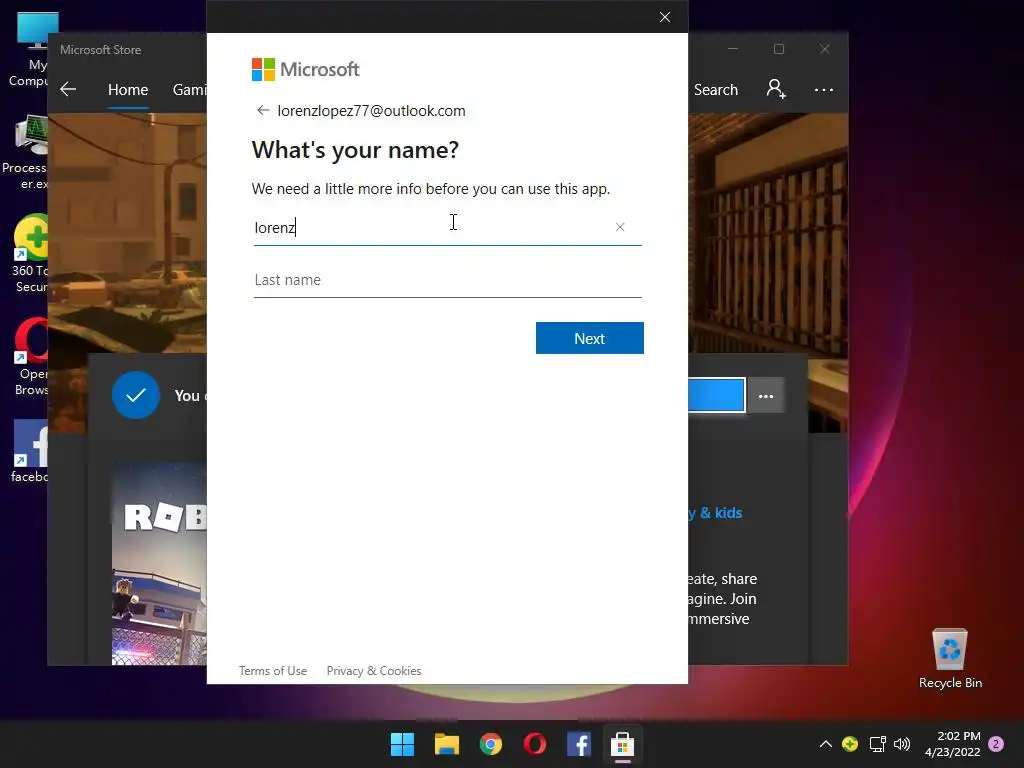Screen dimensions: 1024x768
Task: Click the Next button
Action: pyautogui.click(x=590, y=338)
